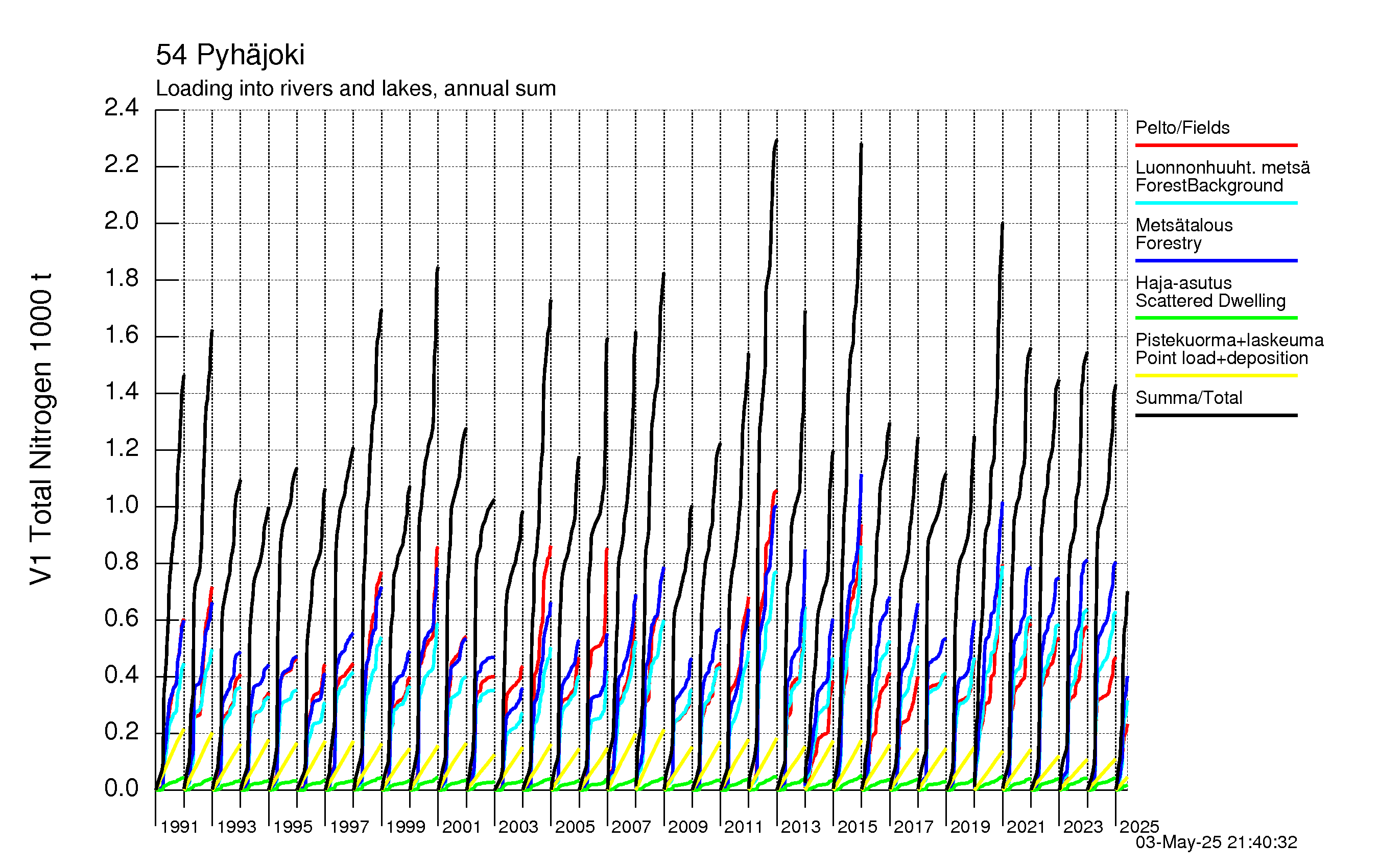Click the 2015 black total peak

861,145
